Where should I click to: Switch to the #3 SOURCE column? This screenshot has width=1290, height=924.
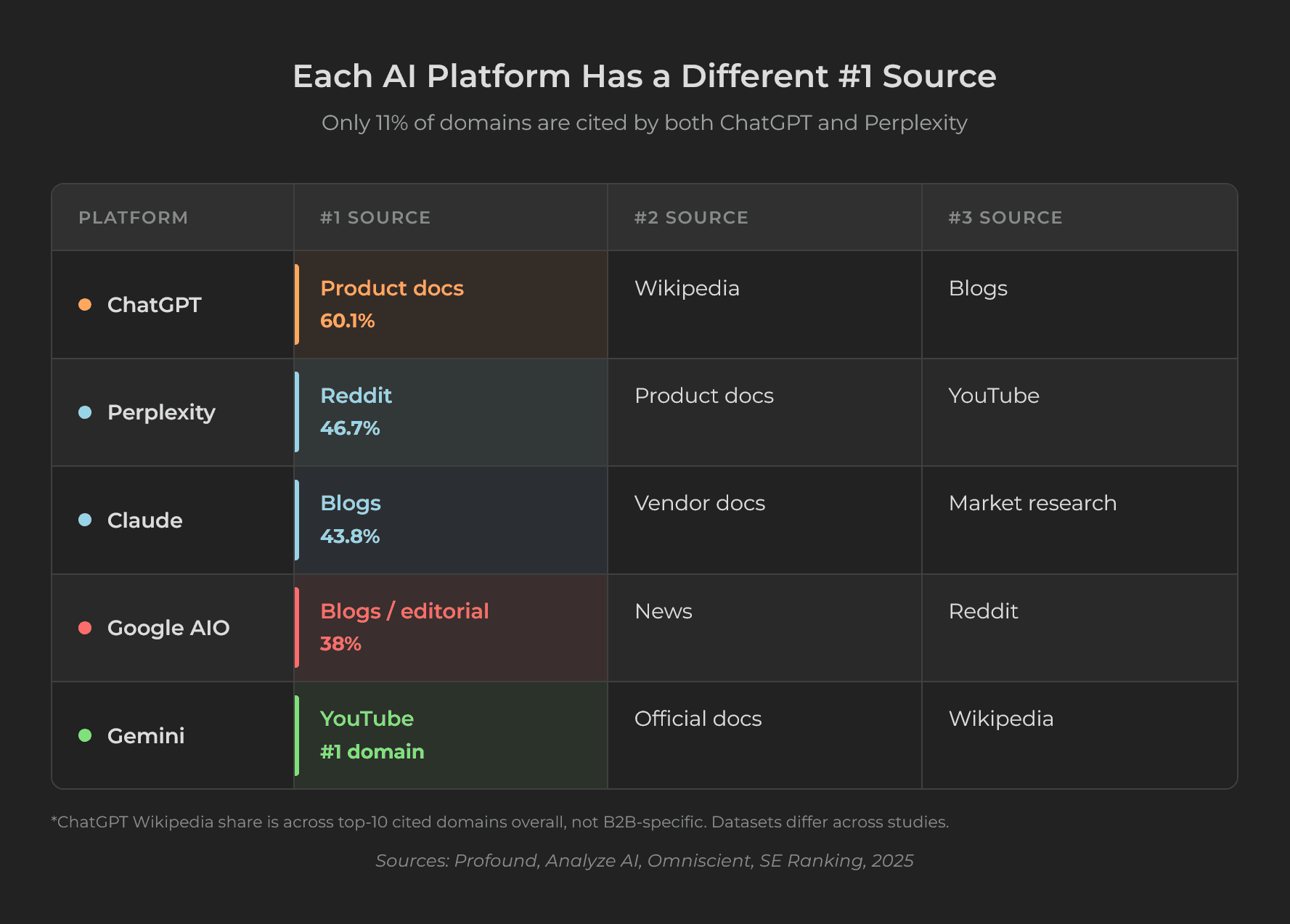[1005, 217]
